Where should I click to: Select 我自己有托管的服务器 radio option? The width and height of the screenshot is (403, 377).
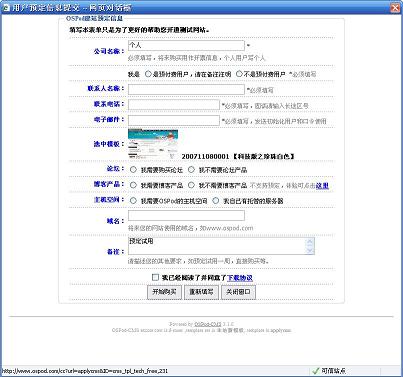pyautogui.click(x=216, y=201)
